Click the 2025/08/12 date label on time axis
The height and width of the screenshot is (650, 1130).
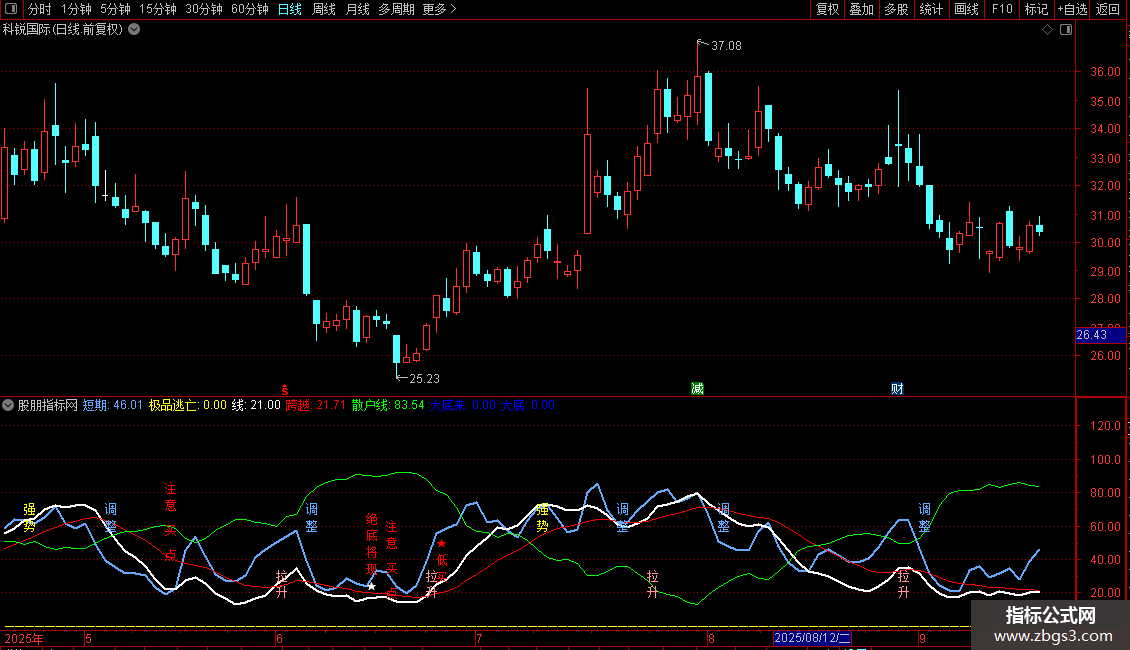pyautogui.click(x=812, y=638)
